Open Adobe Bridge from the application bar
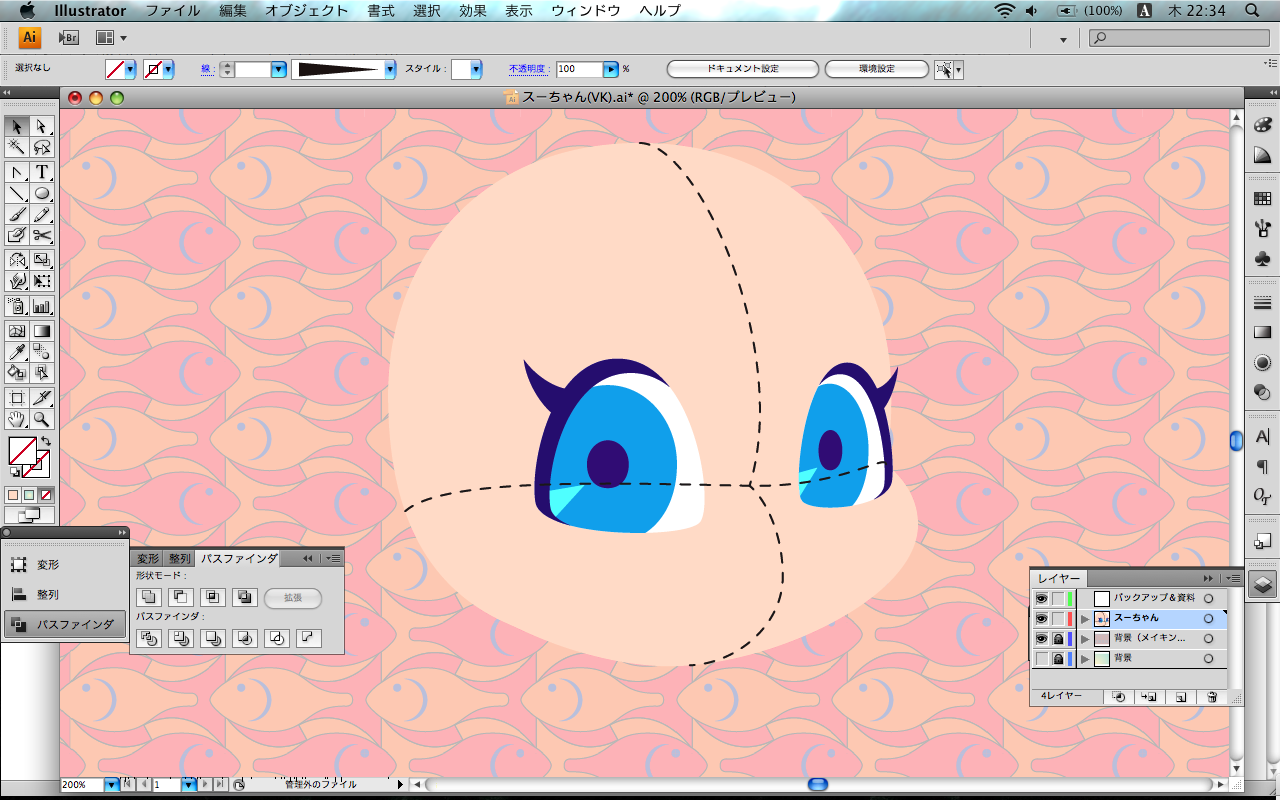1280x800 pixels. click(x=69, y=38)
